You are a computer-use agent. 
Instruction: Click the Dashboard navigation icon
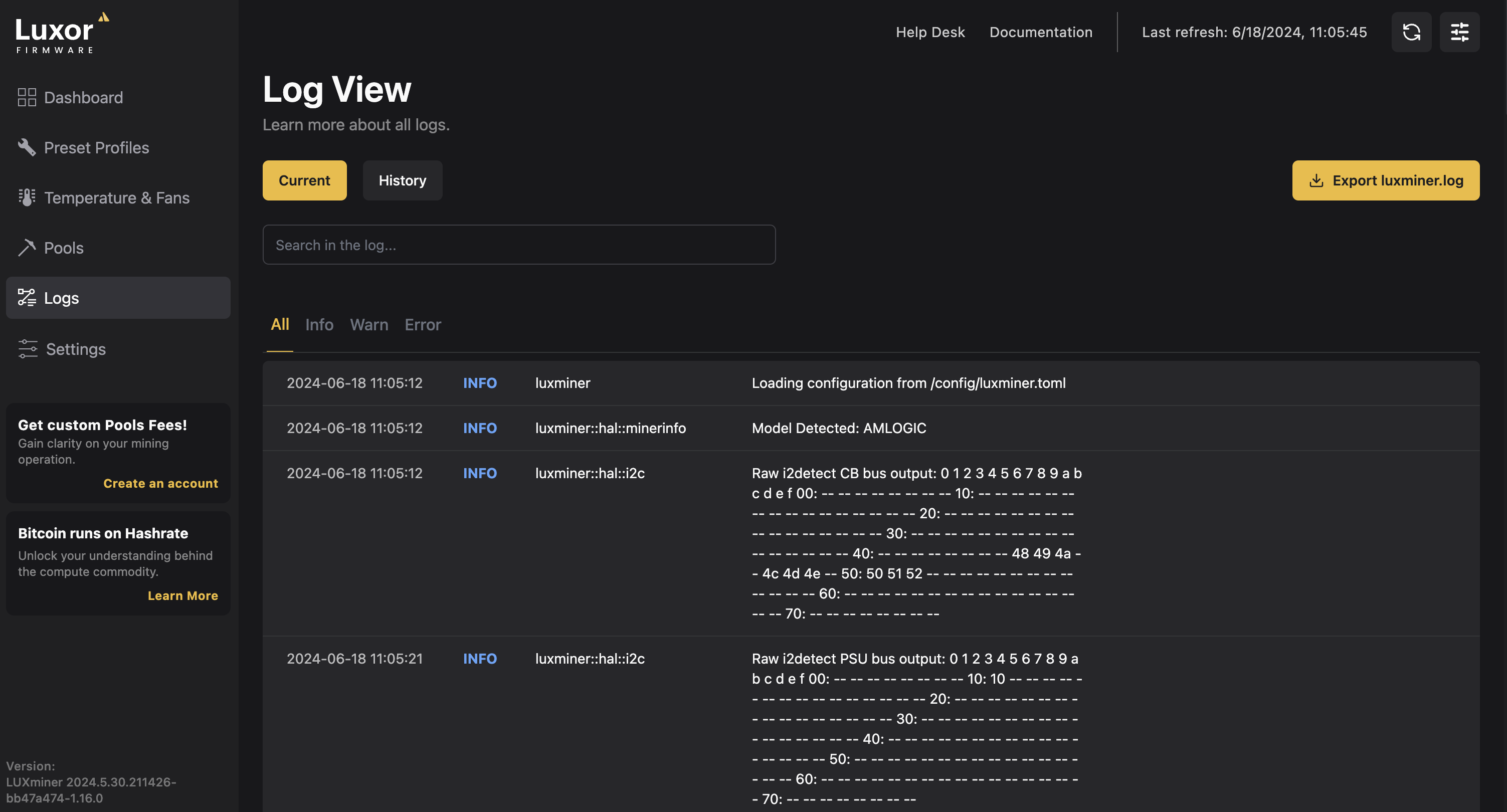click(x=26, y=97)
